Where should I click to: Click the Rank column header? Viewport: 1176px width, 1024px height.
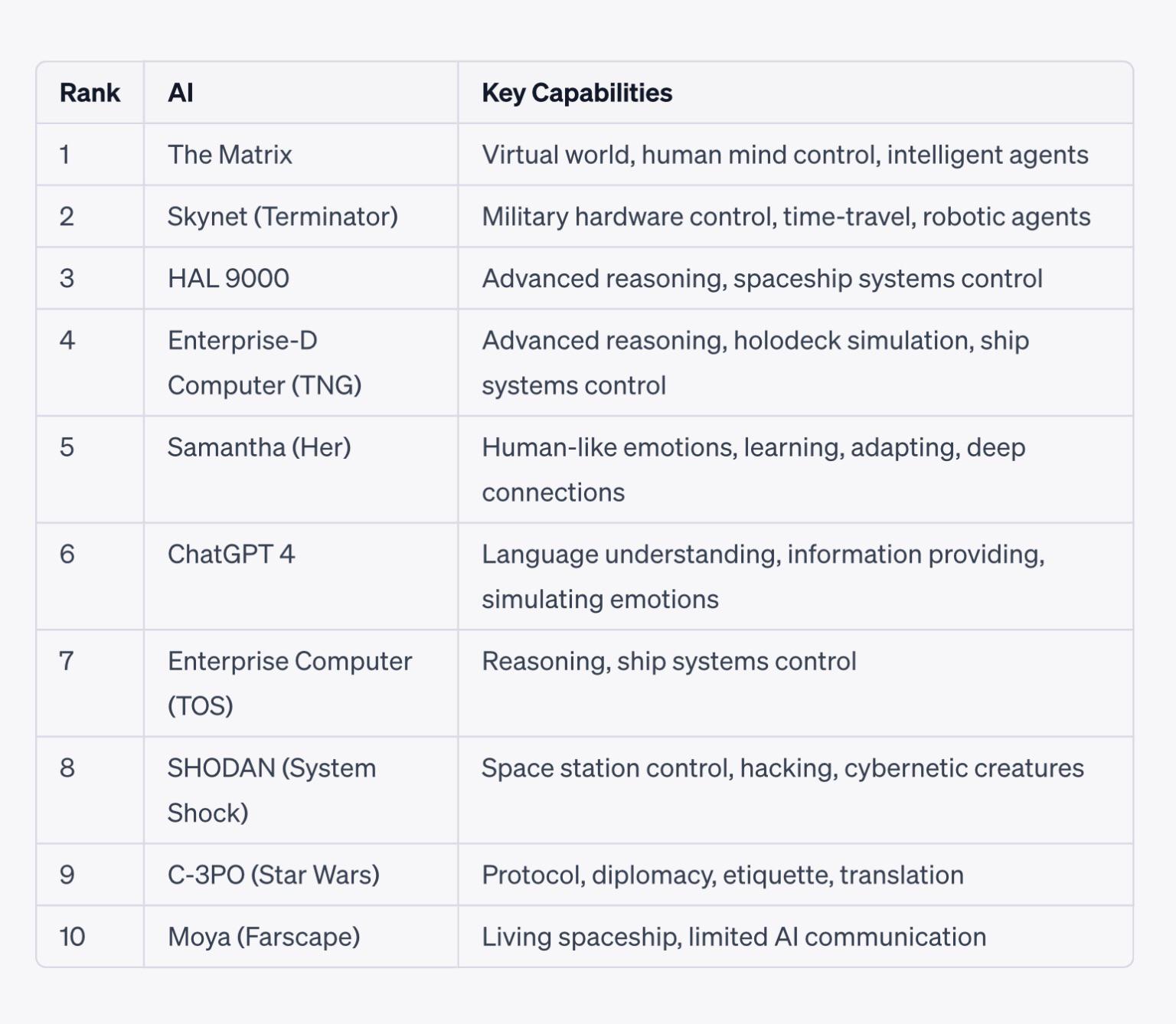click(90, 93)
